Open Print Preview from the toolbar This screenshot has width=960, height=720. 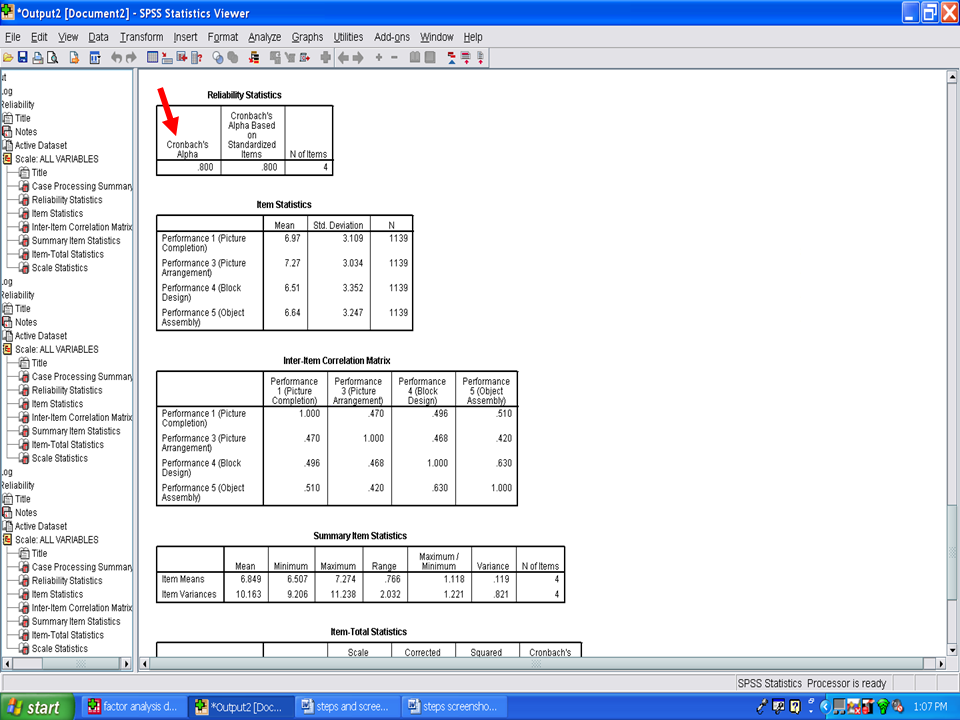(x=52, y=58)
